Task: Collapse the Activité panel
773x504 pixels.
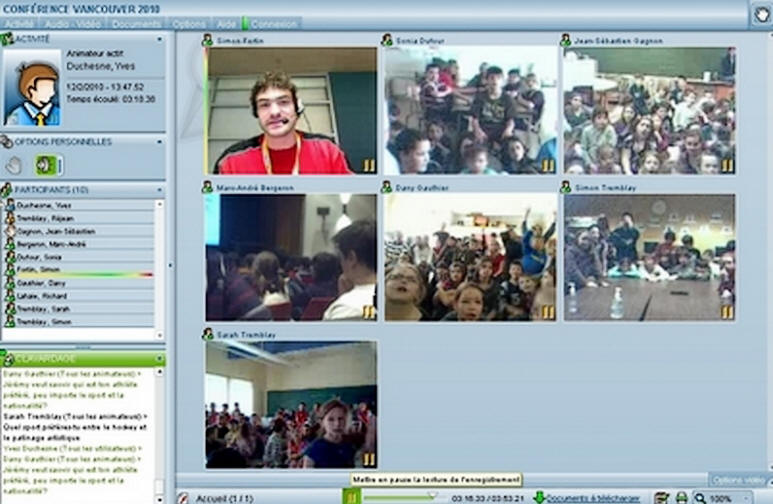Action: [x=159, y=39]
